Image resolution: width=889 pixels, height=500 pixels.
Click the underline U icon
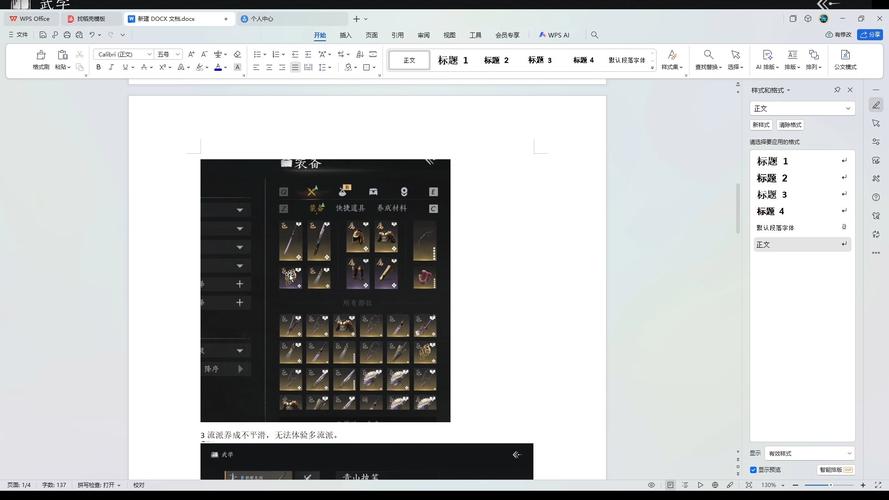(x=125, y=67)
